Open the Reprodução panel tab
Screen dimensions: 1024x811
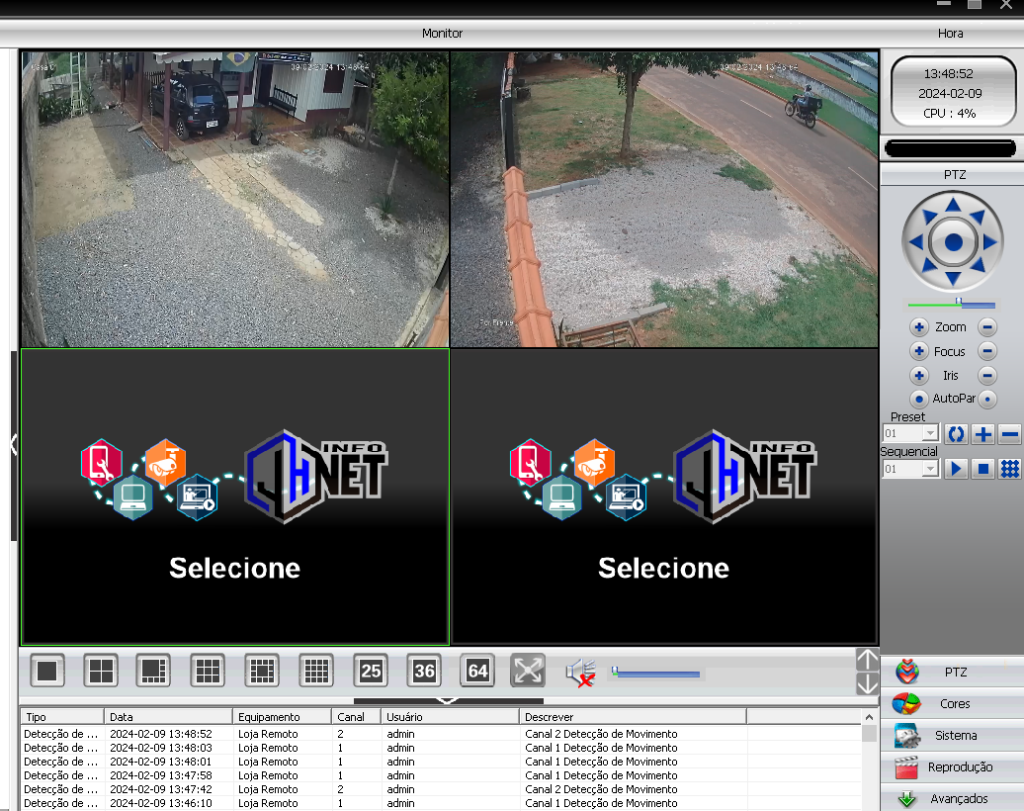tap(951, 767)
